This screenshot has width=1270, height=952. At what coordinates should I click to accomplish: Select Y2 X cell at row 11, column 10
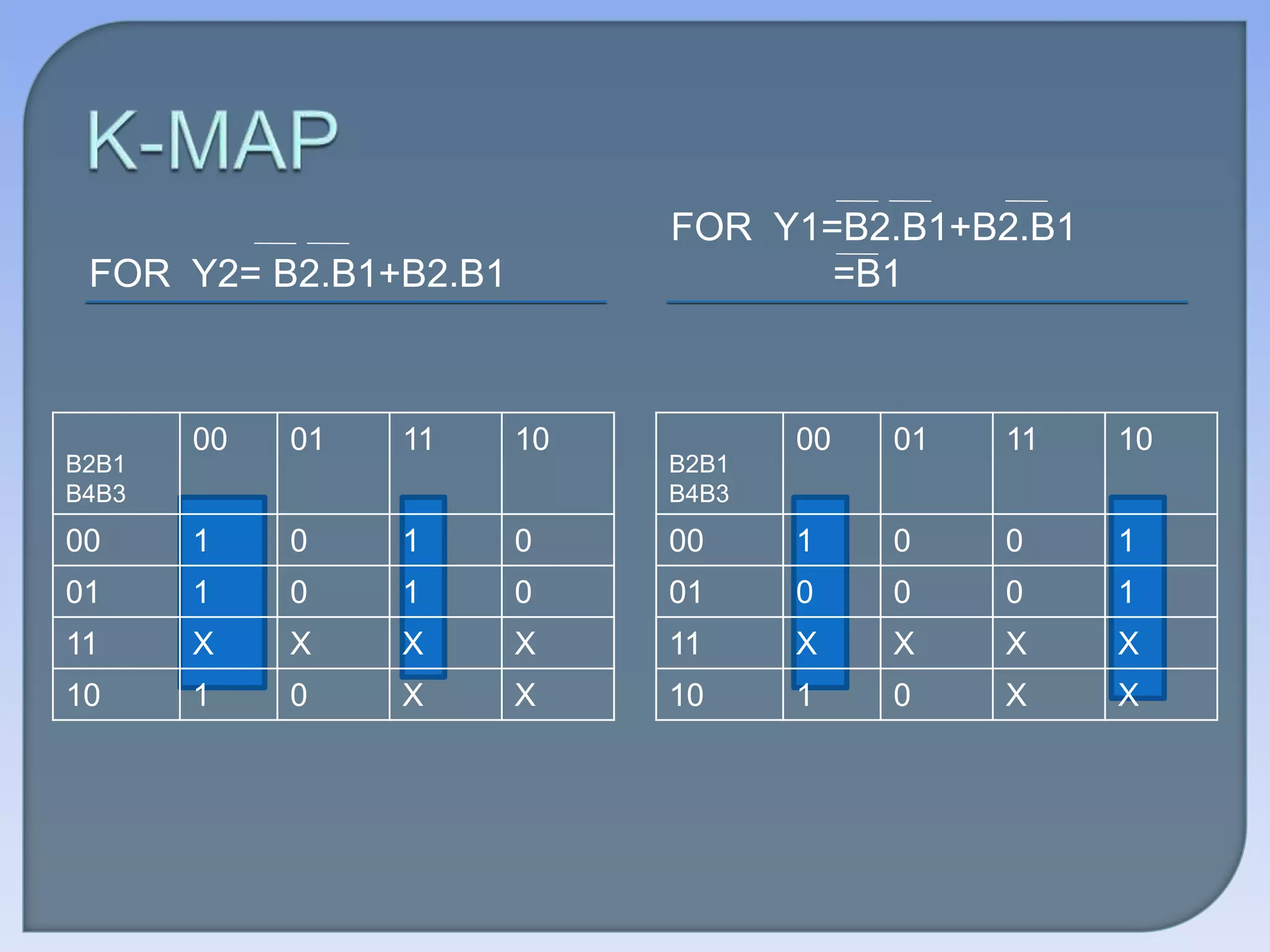click(x=557, y=643)
